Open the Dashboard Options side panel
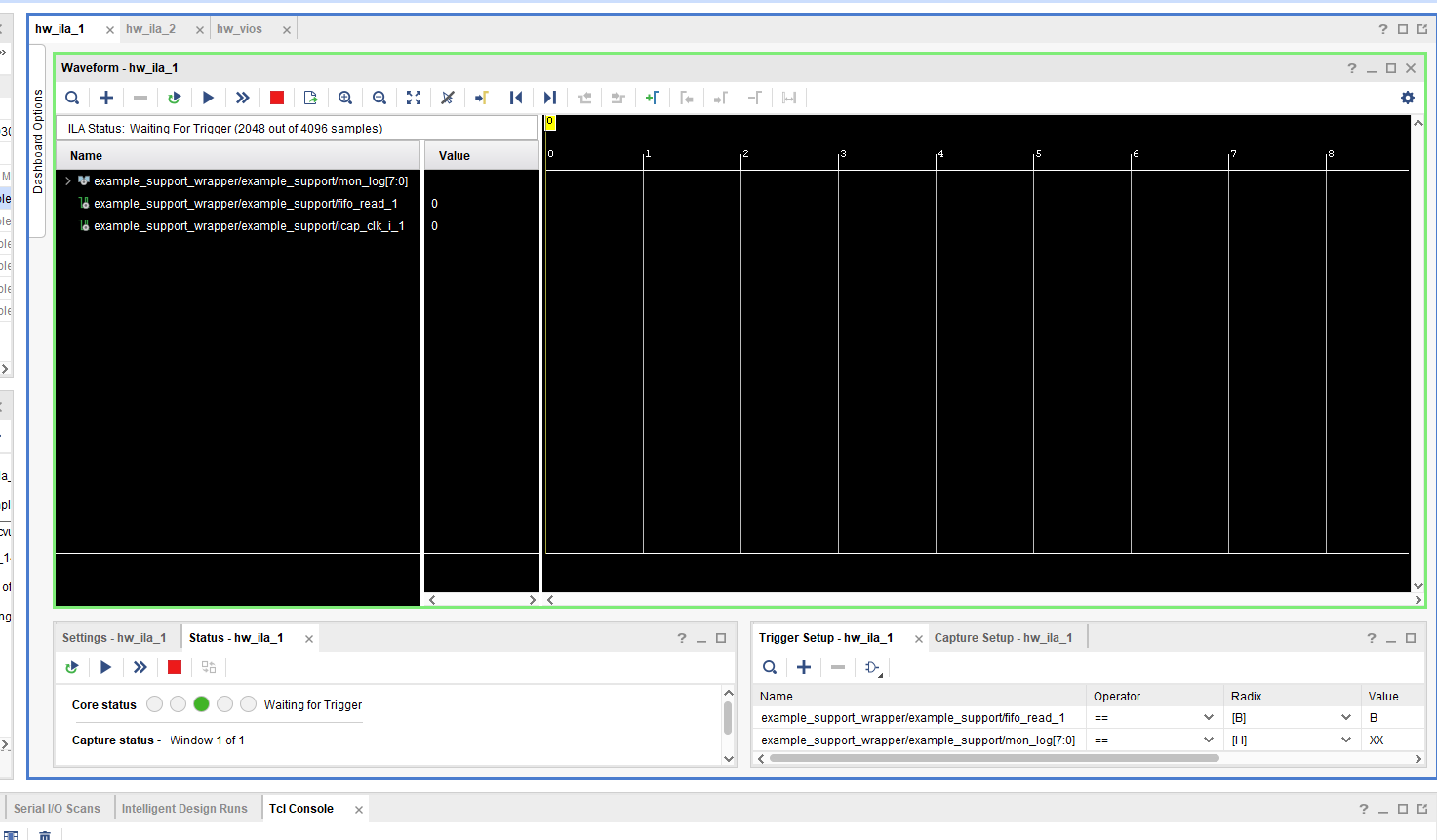The image size is (1437, 840). point(38,141)
